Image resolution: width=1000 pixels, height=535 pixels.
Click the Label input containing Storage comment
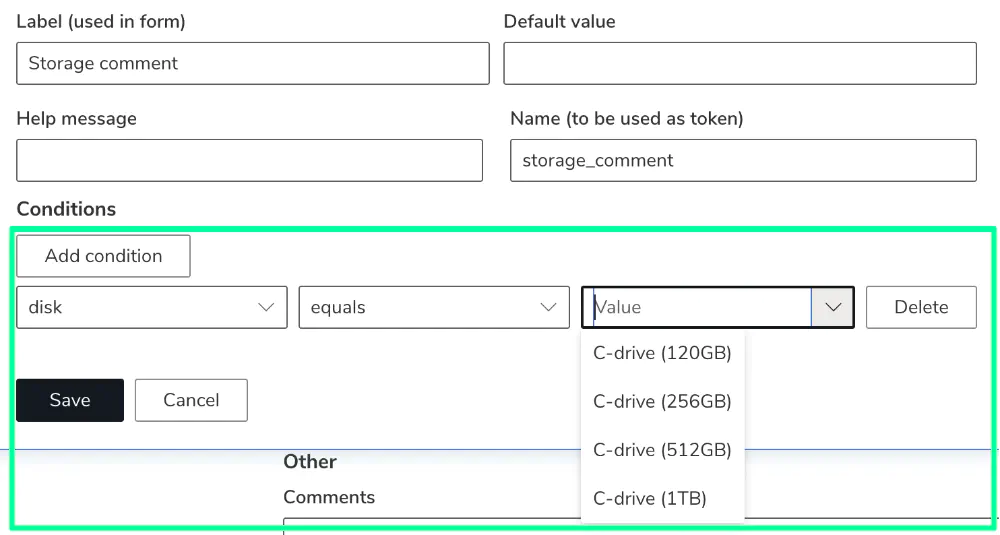[253, 63]
